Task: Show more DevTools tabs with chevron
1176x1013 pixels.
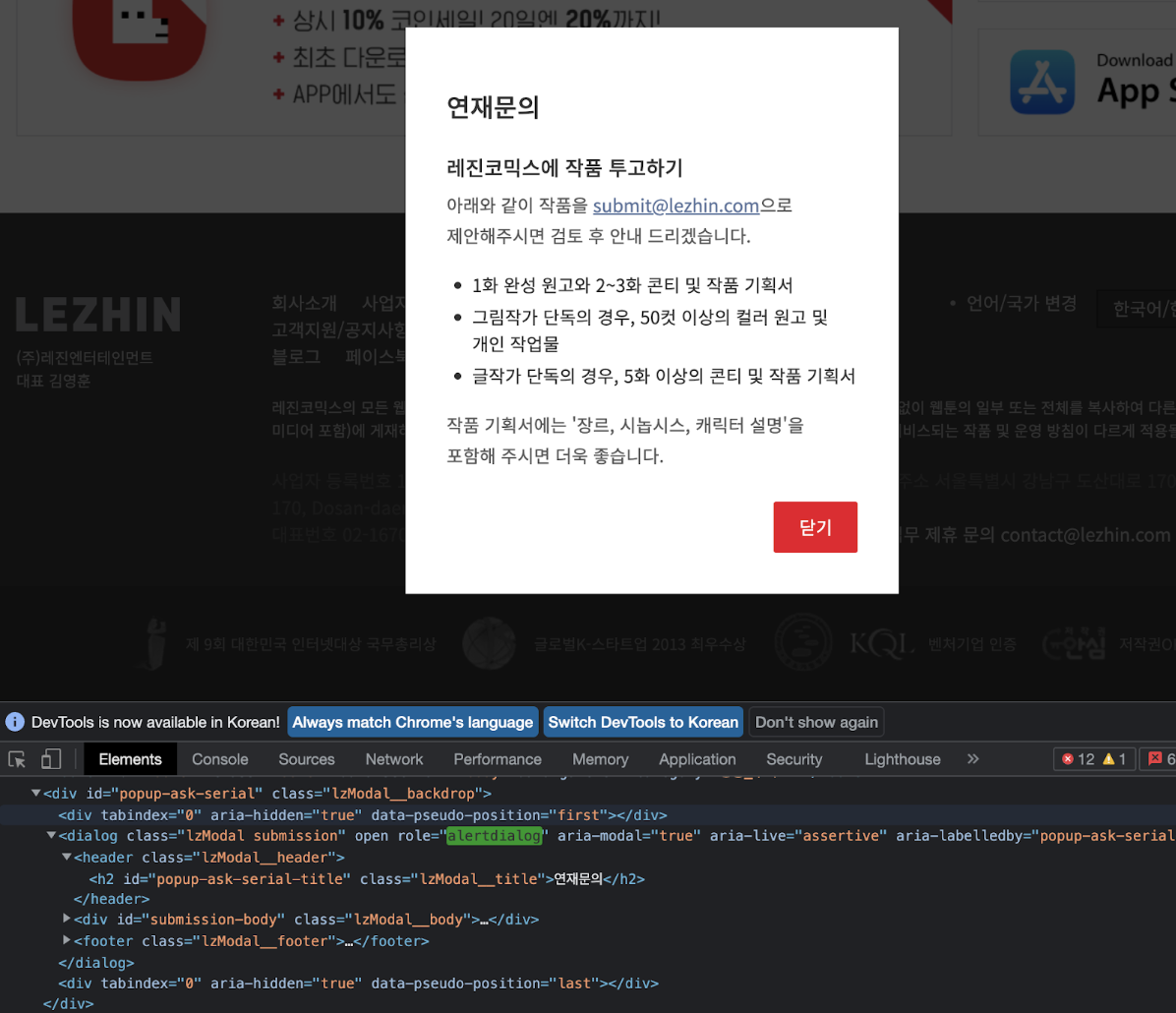Action: coord(972,758)
